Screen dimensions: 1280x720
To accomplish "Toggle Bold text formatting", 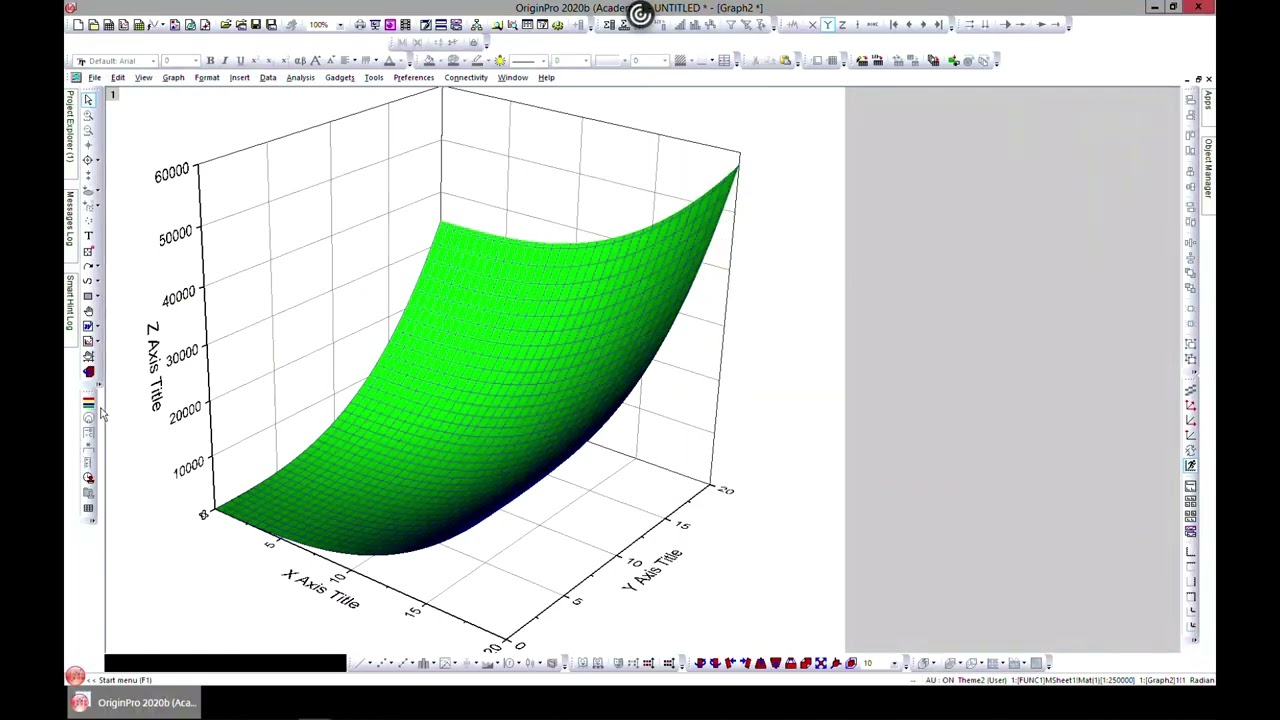I will [x=210, y=61].
